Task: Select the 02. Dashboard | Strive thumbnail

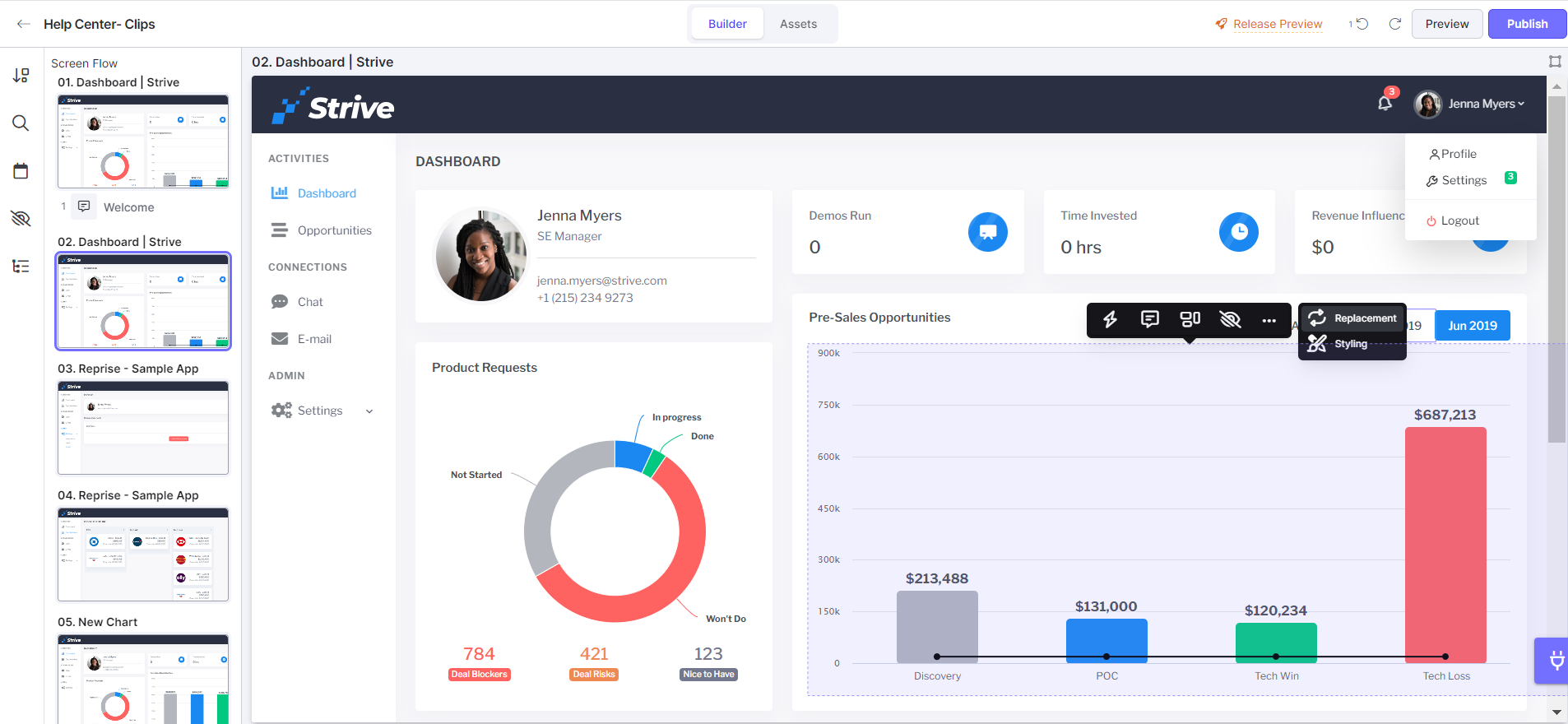Action: 143,301
